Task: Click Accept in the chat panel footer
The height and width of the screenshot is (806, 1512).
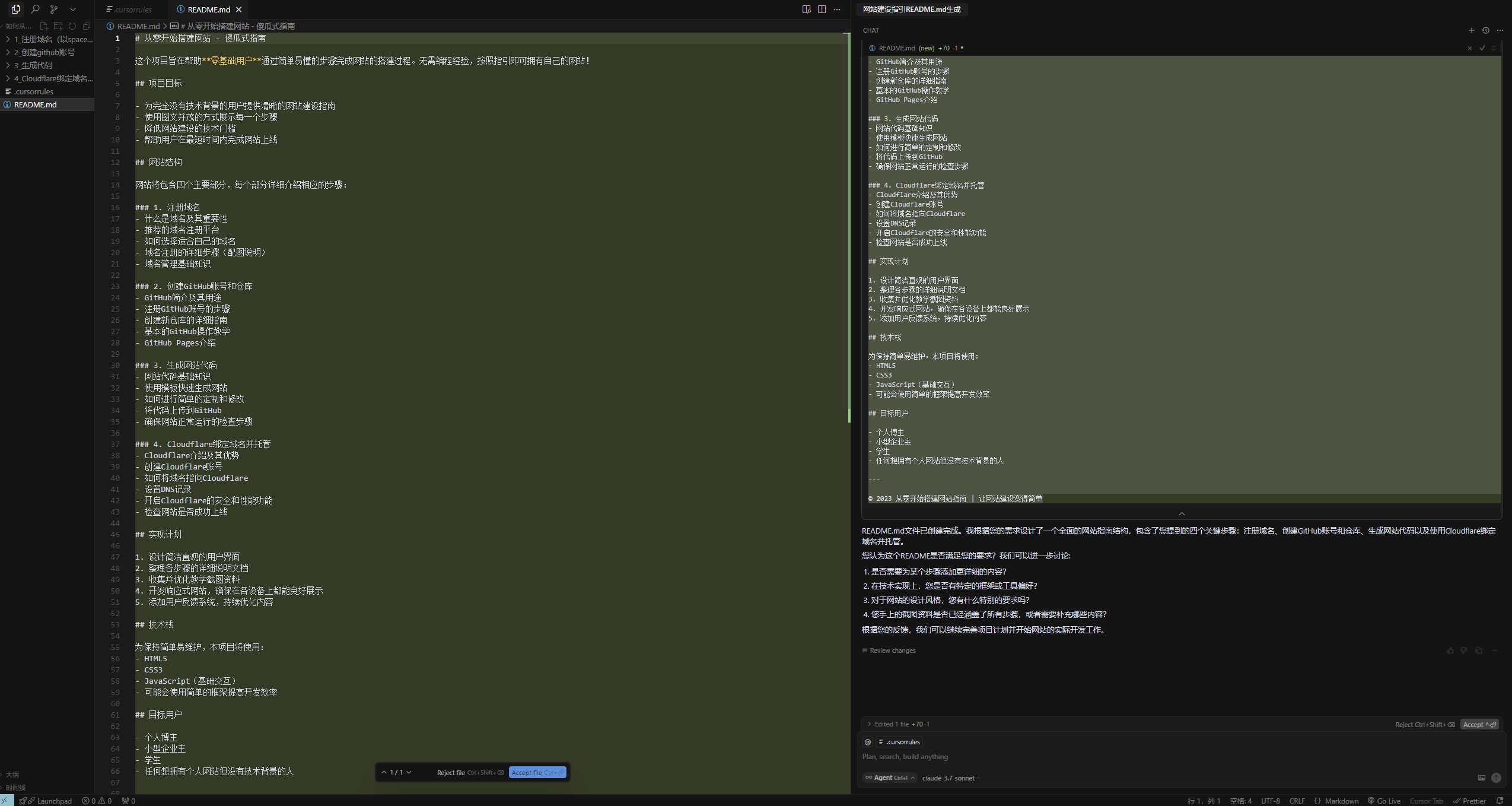Action: (x=1478, y=724)
